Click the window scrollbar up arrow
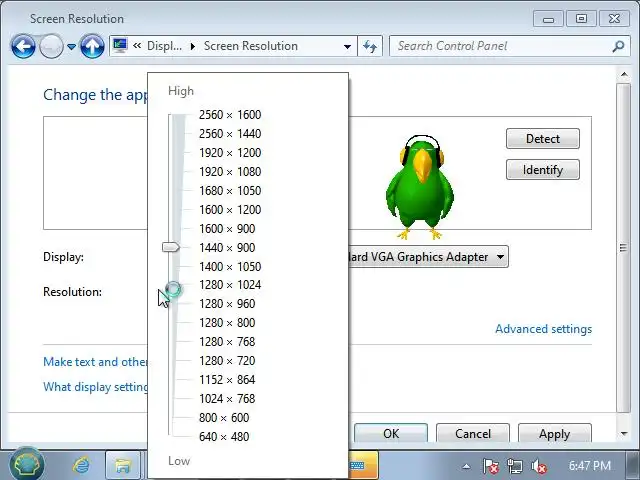Viewport: 640px width, 480px height. pyautogui.click(x=624, y=74)
